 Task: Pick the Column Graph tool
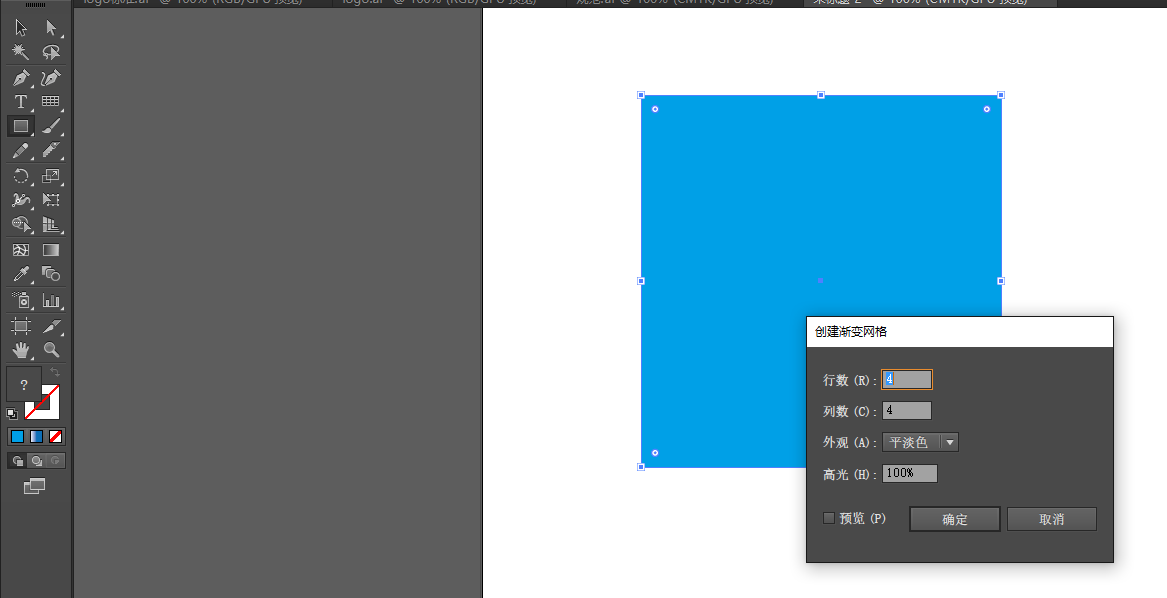point(51,300)
